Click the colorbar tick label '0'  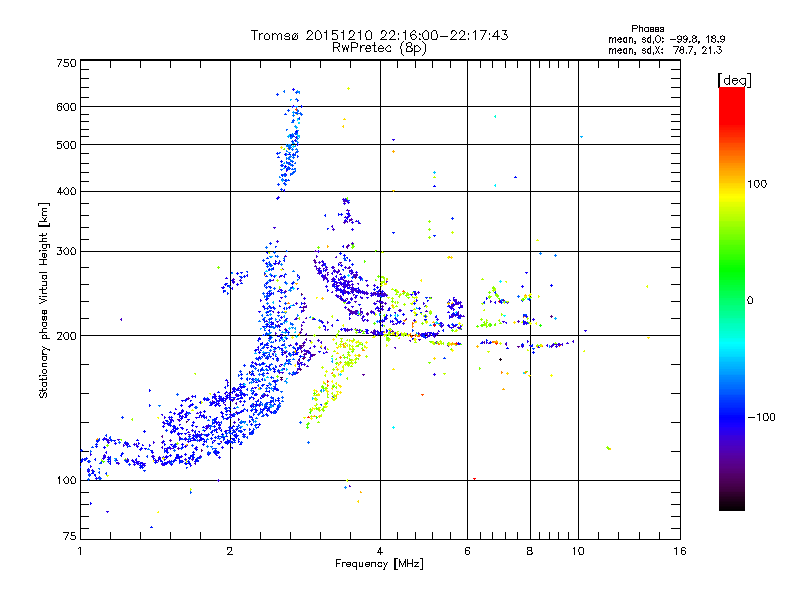[750, 301]
